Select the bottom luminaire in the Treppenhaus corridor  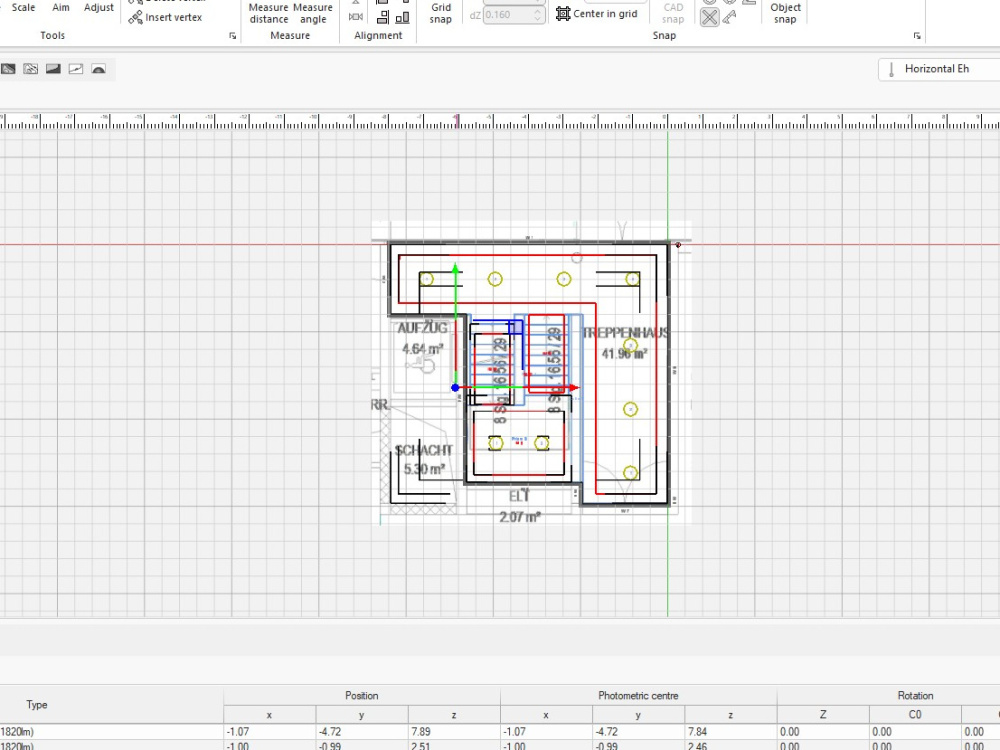point(630,473)
